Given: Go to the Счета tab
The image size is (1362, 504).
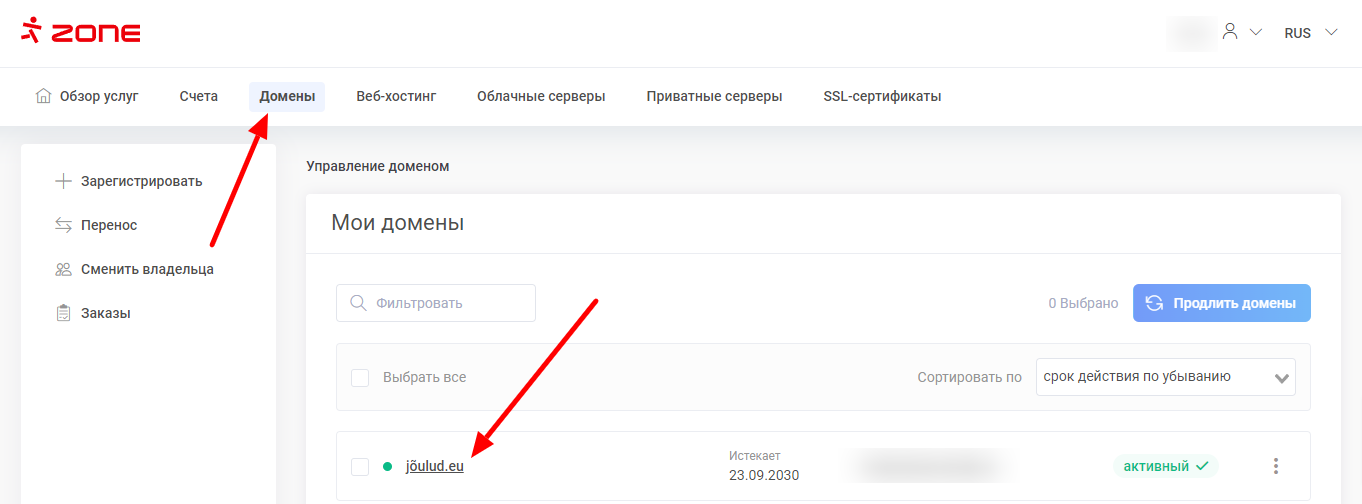Looking at the screenshot, I should [x=199, y=96].
